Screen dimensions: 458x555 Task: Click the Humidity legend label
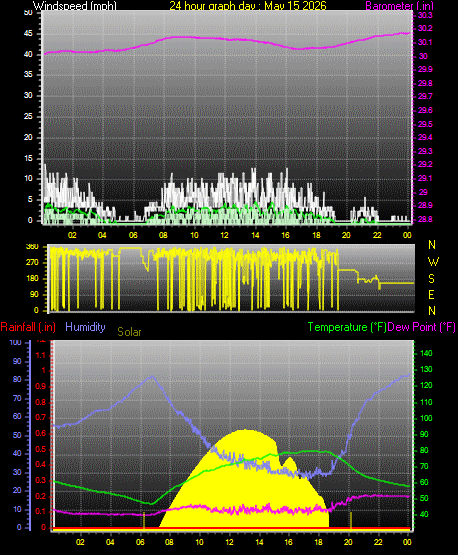click(x=85, y=327)
